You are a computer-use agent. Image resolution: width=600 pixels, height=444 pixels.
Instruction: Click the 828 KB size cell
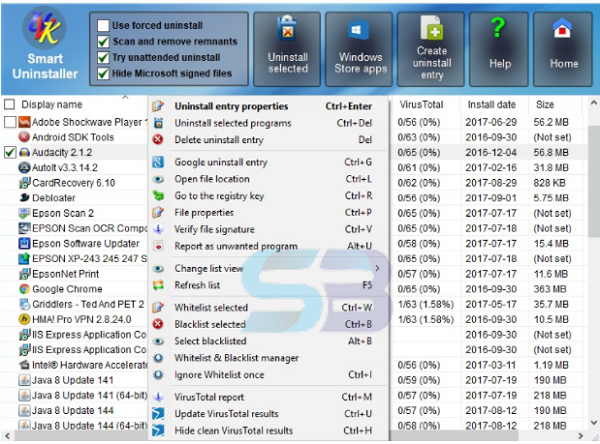pos(549,183)
